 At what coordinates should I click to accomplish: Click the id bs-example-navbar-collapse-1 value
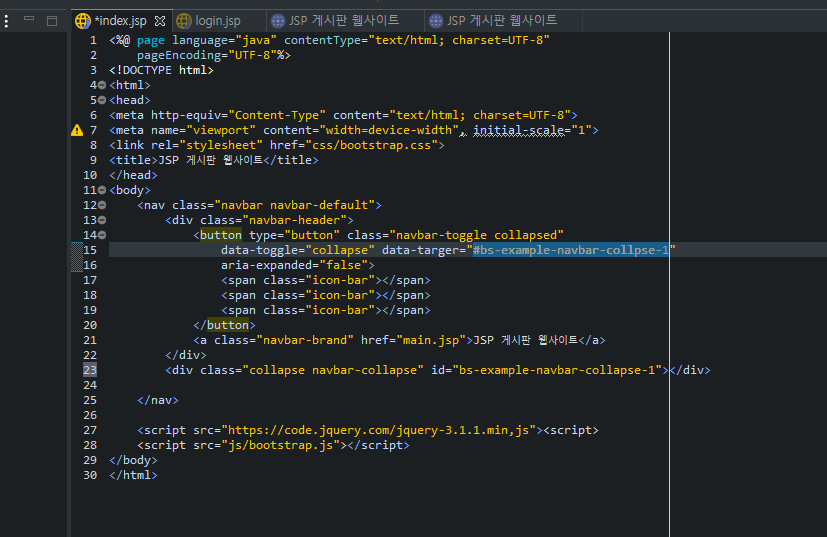[x=557, y=370]
